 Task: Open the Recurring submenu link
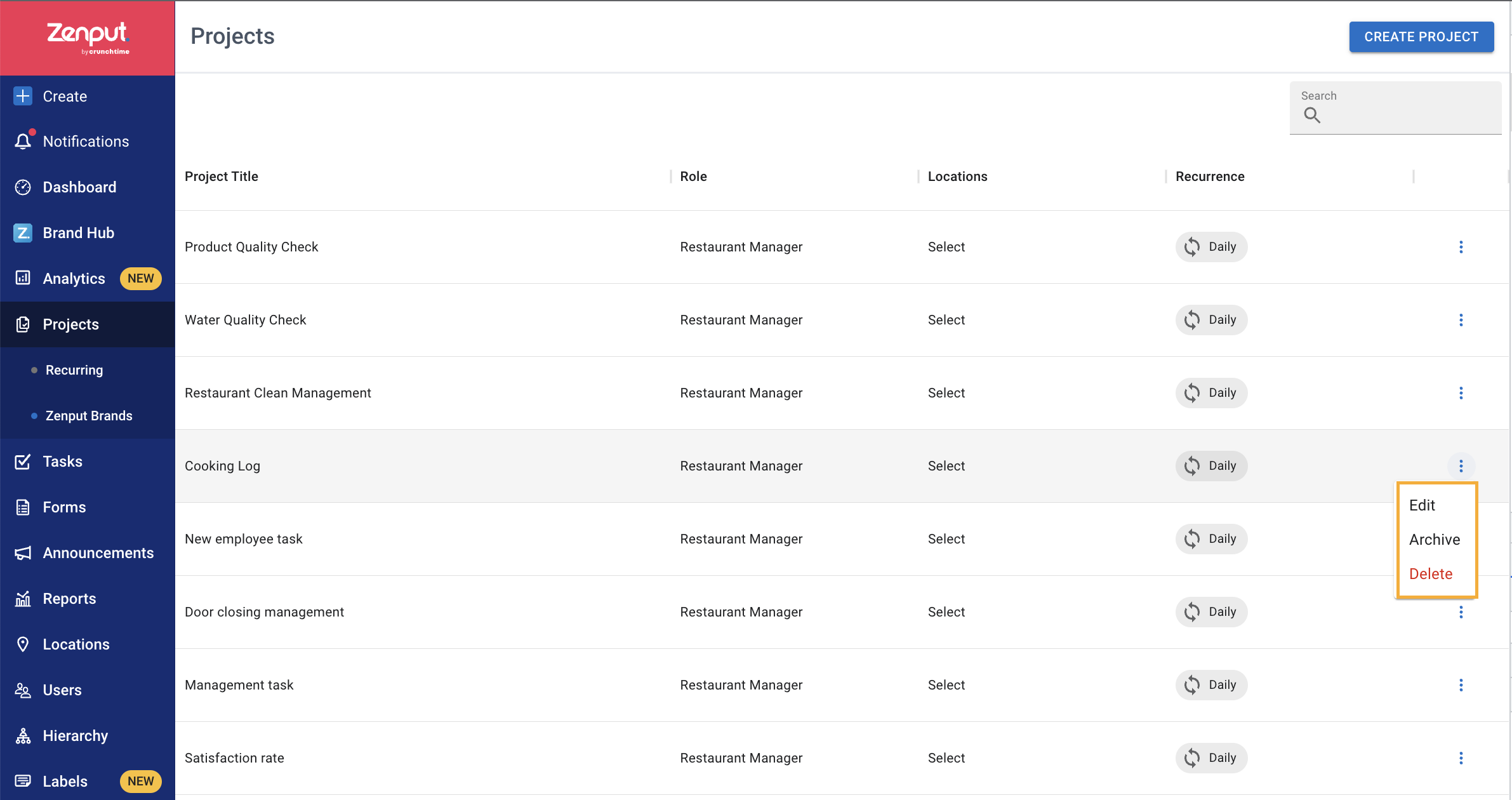click(x=74, y=370)
